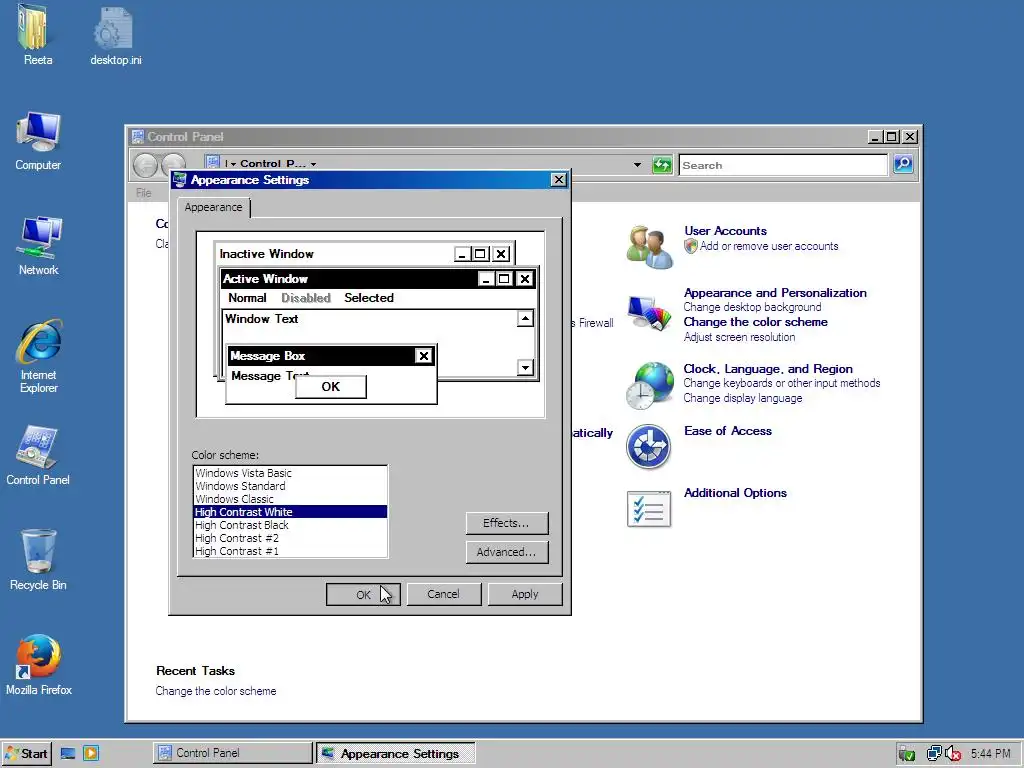Click the Apply button

(x=525, y=594)
